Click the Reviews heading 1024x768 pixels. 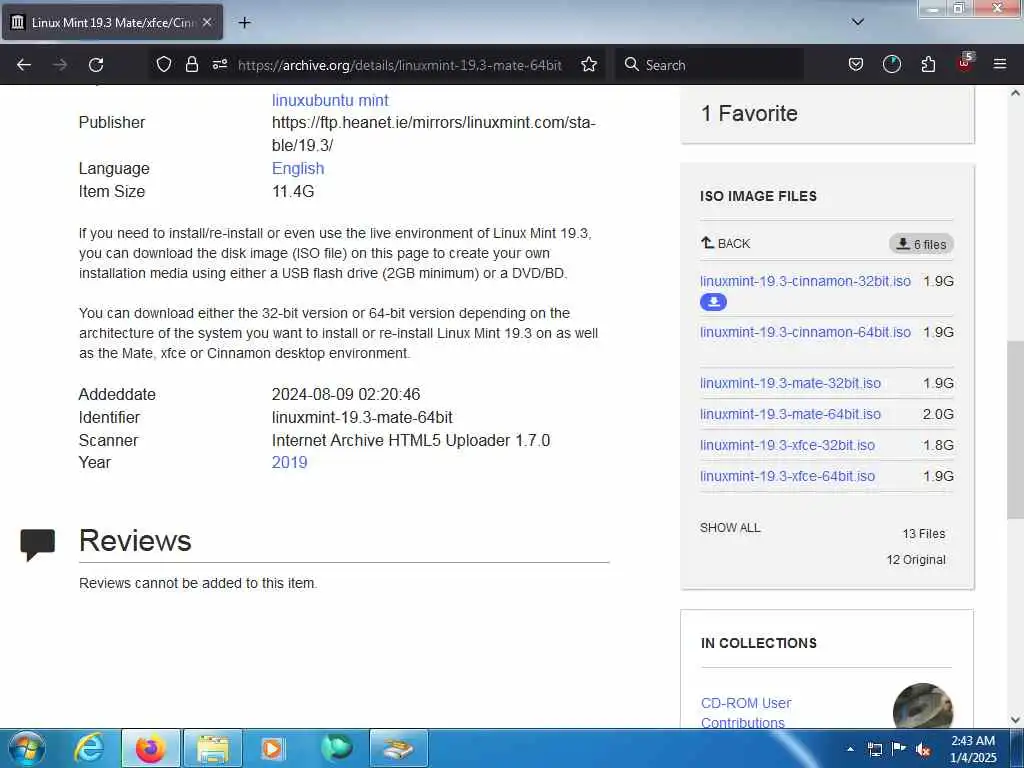(135, 541)
